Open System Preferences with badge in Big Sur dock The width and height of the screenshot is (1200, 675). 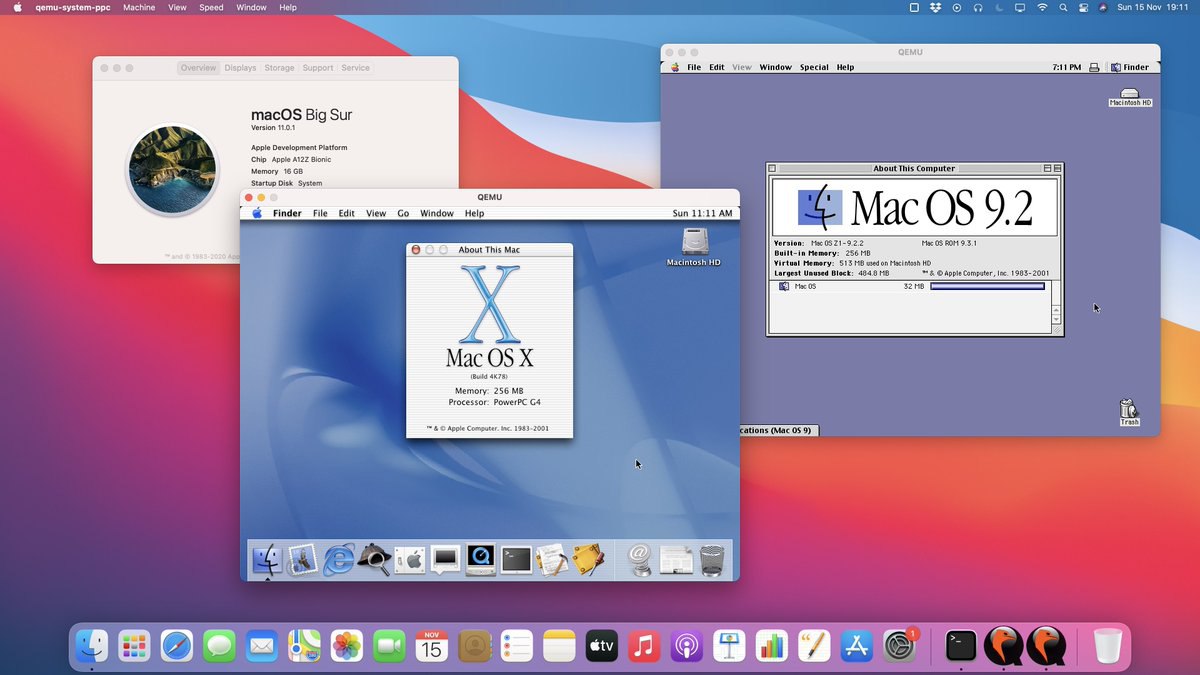[x=899, y=646]
